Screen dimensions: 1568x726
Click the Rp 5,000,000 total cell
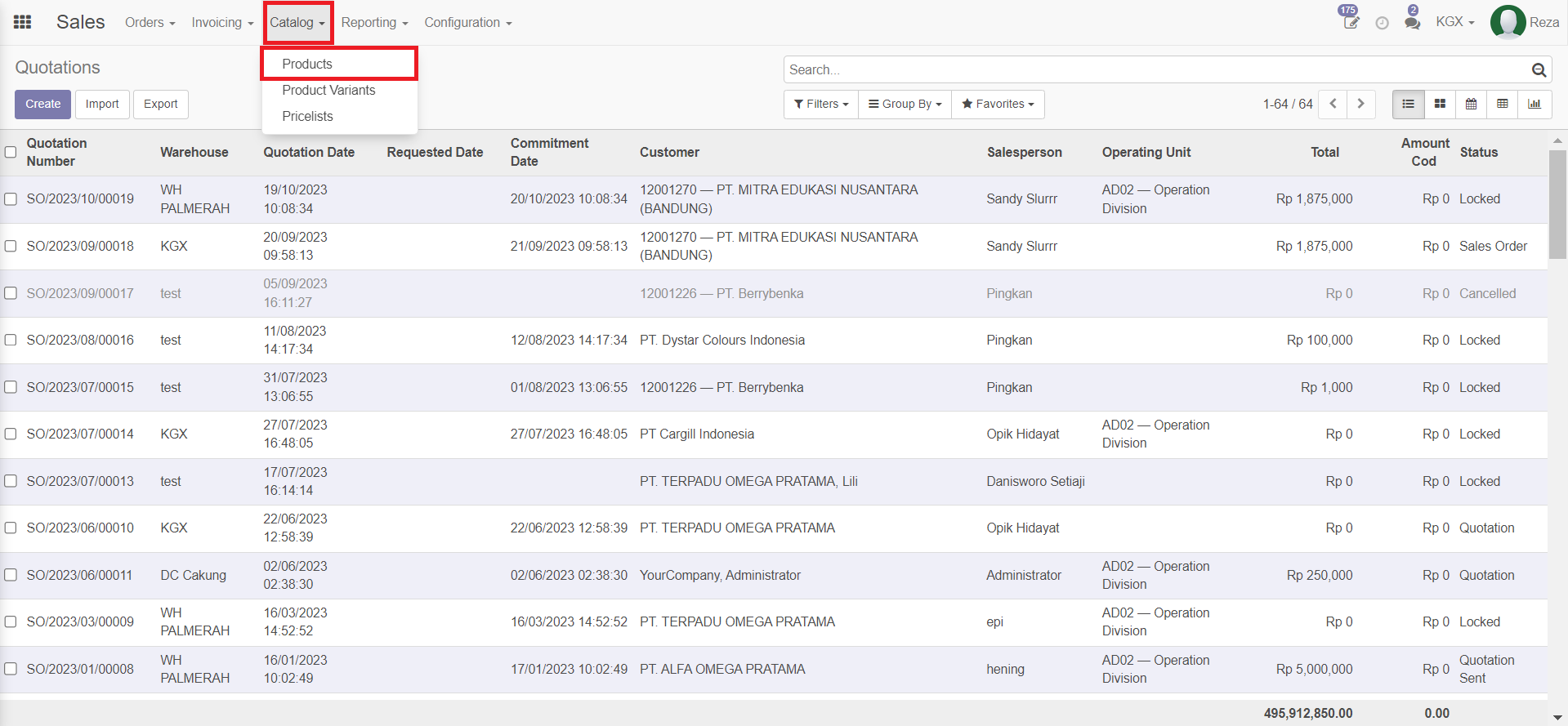click(x=1315, y=669)
